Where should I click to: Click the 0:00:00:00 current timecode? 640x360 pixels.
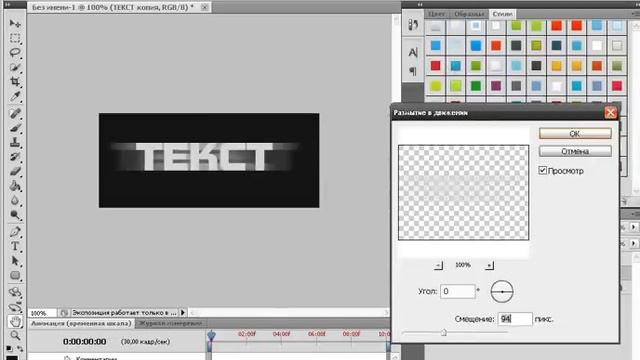(84, 342)
